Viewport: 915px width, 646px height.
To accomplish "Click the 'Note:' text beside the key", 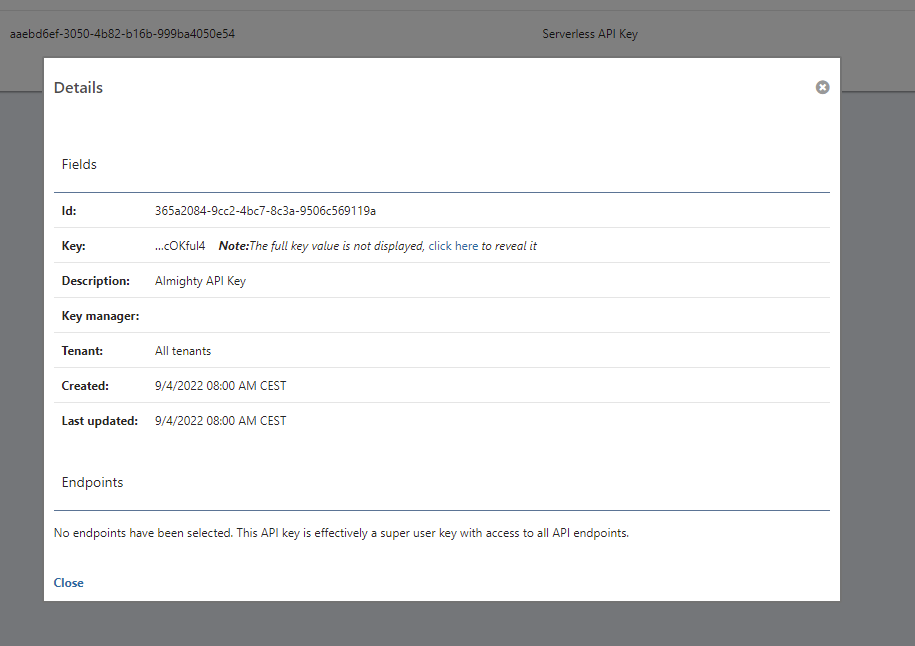I will point(233,246).
